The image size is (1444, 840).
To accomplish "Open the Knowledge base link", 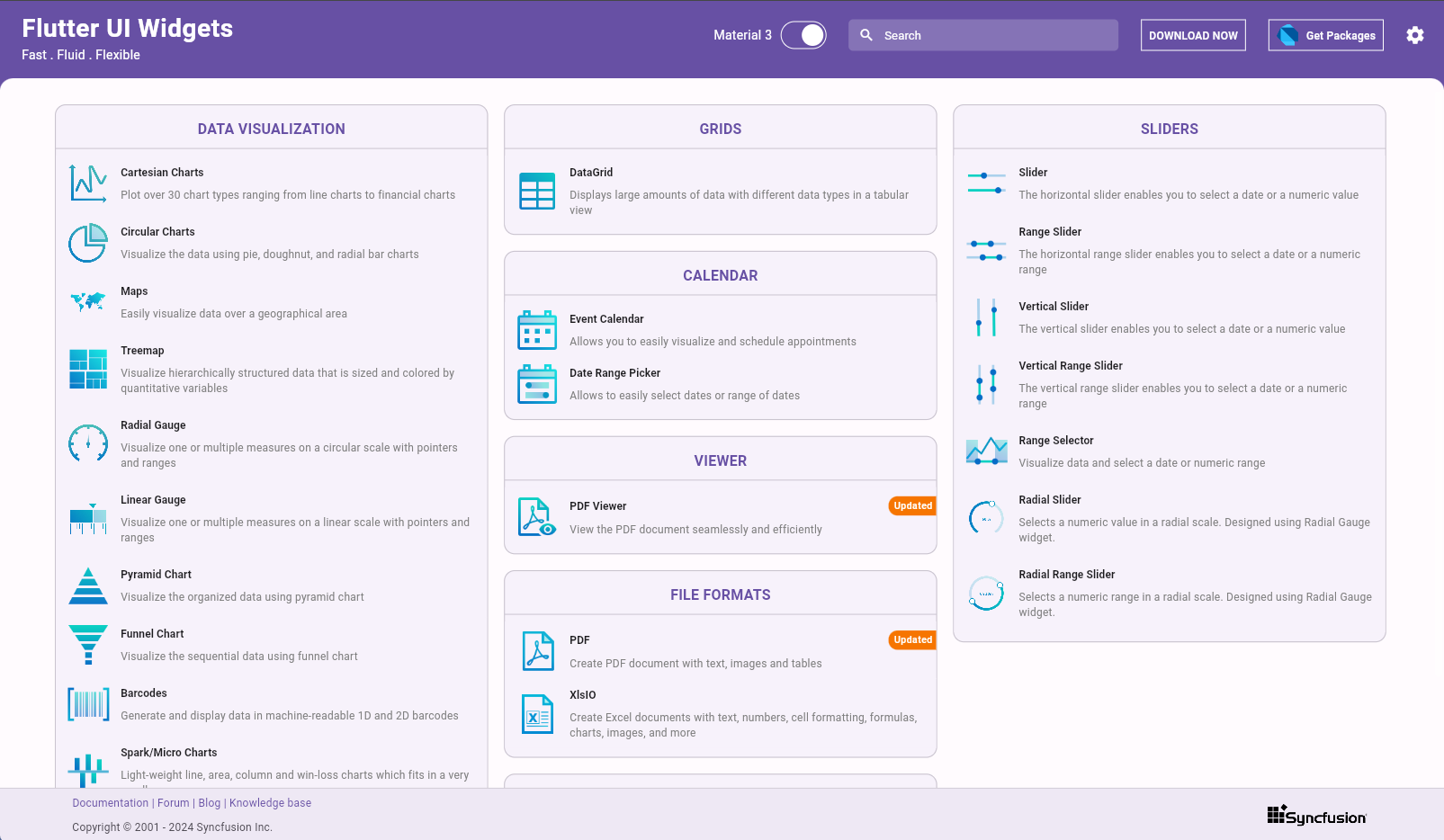I will pos(270,803).
